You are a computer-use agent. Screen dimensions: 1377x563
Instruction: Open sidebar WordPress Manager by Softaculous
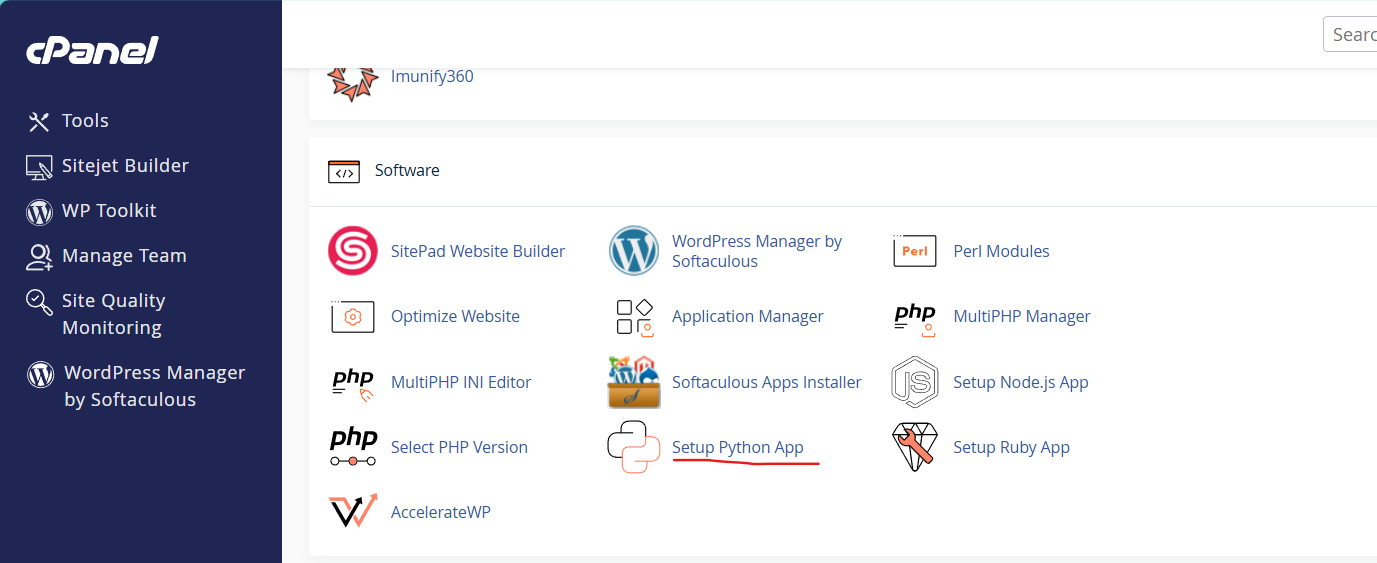(x=154, y=386)
